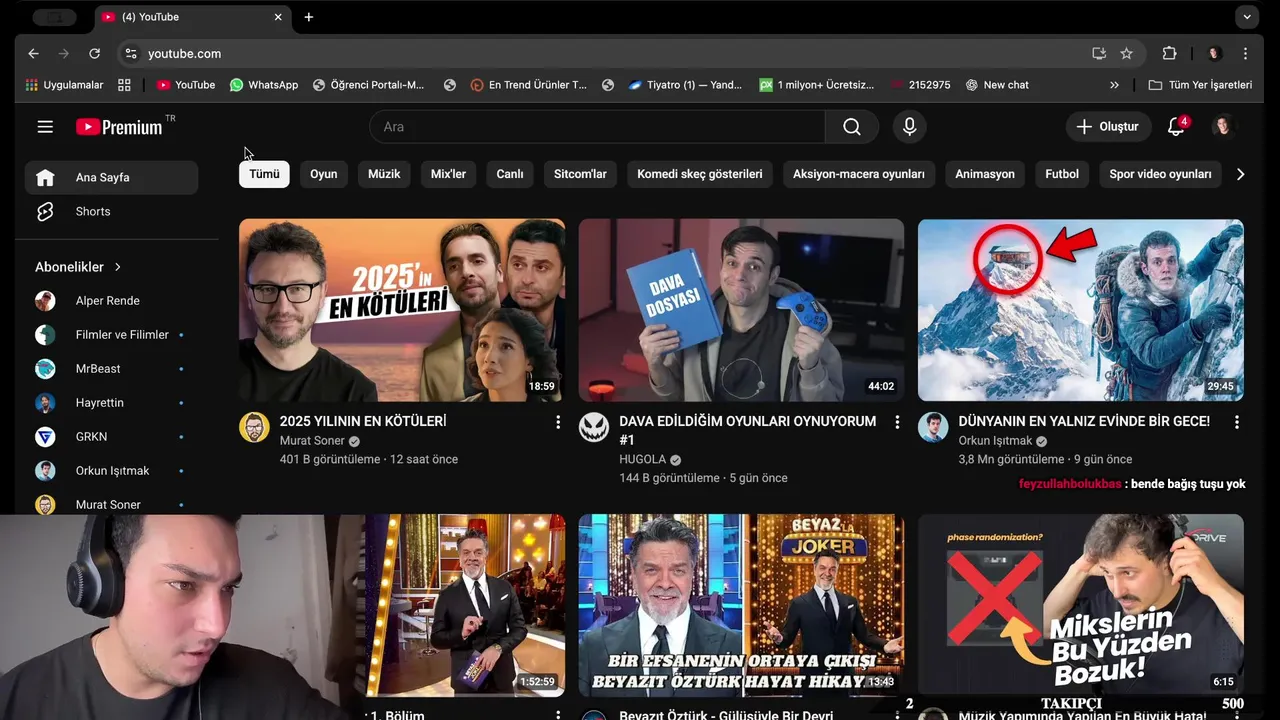Viewport: 1280px width, 720px height.
Task: Open Hayrettin subscription channel
Action: 111,403
